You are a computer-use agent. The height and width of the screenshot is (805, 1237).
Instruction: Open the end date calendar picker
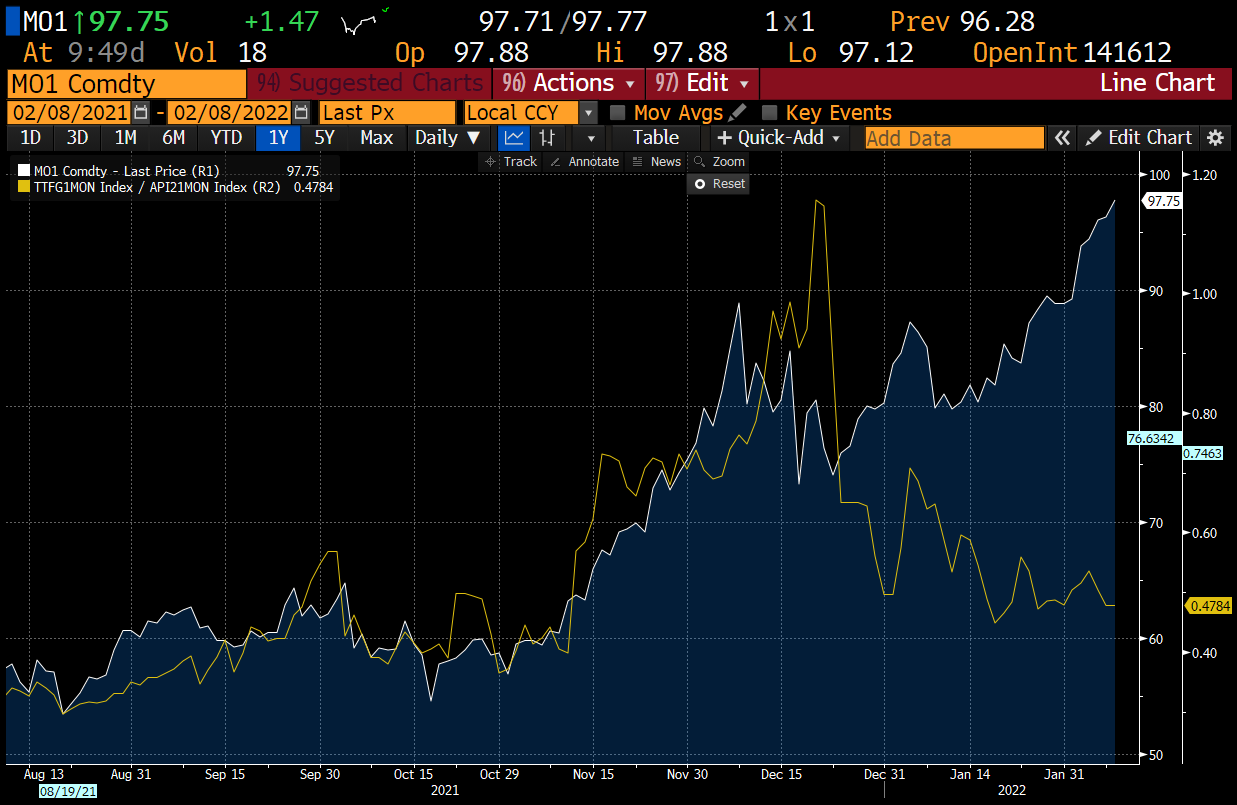click(x=302, y=113)
